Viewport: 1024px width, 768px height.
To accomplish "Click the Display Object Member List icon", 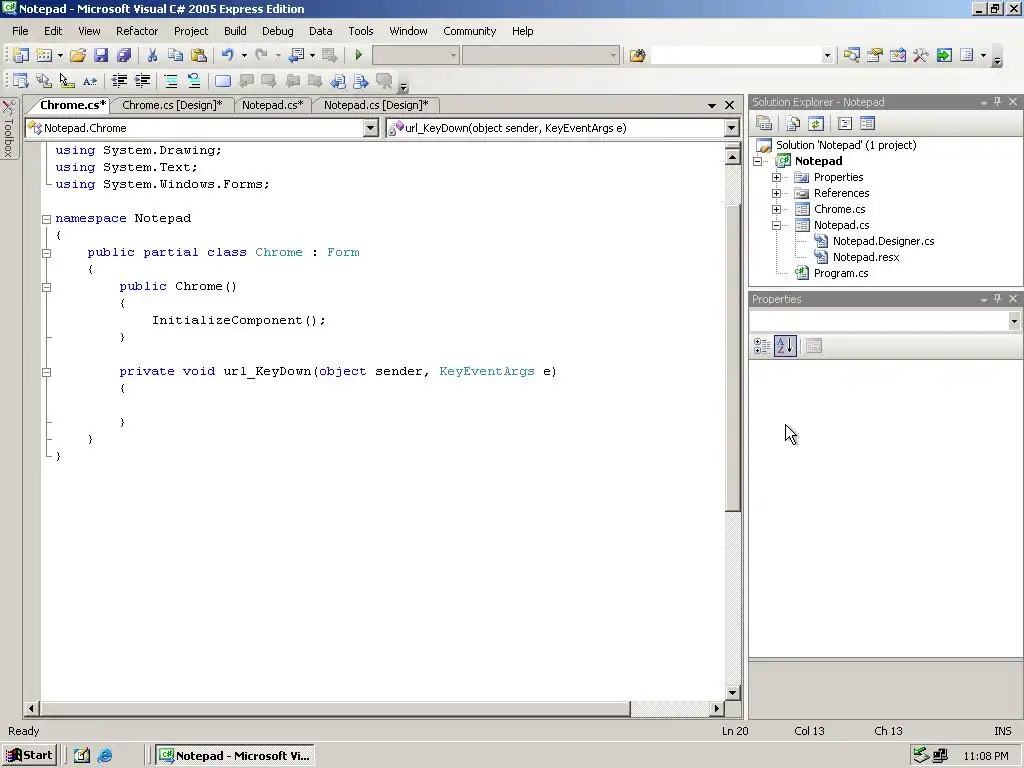I will (21, 81).
